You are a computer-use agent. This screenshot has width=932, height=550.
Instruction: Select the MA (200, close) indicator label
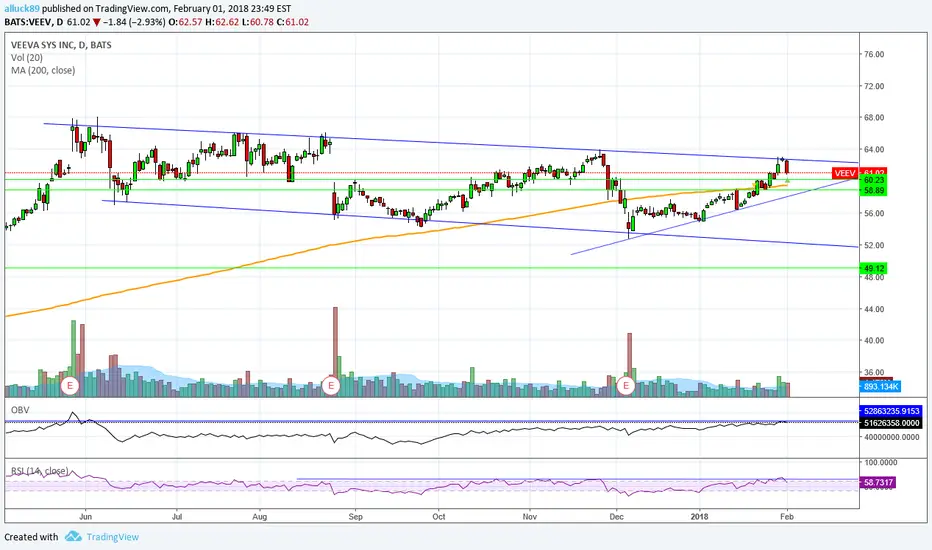[43, 70]
